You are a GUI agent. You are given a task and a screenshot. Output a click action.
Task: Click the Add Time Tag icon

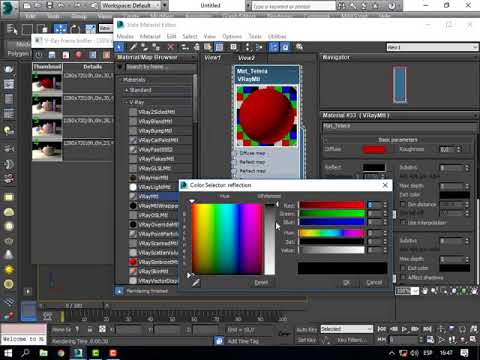219,341
